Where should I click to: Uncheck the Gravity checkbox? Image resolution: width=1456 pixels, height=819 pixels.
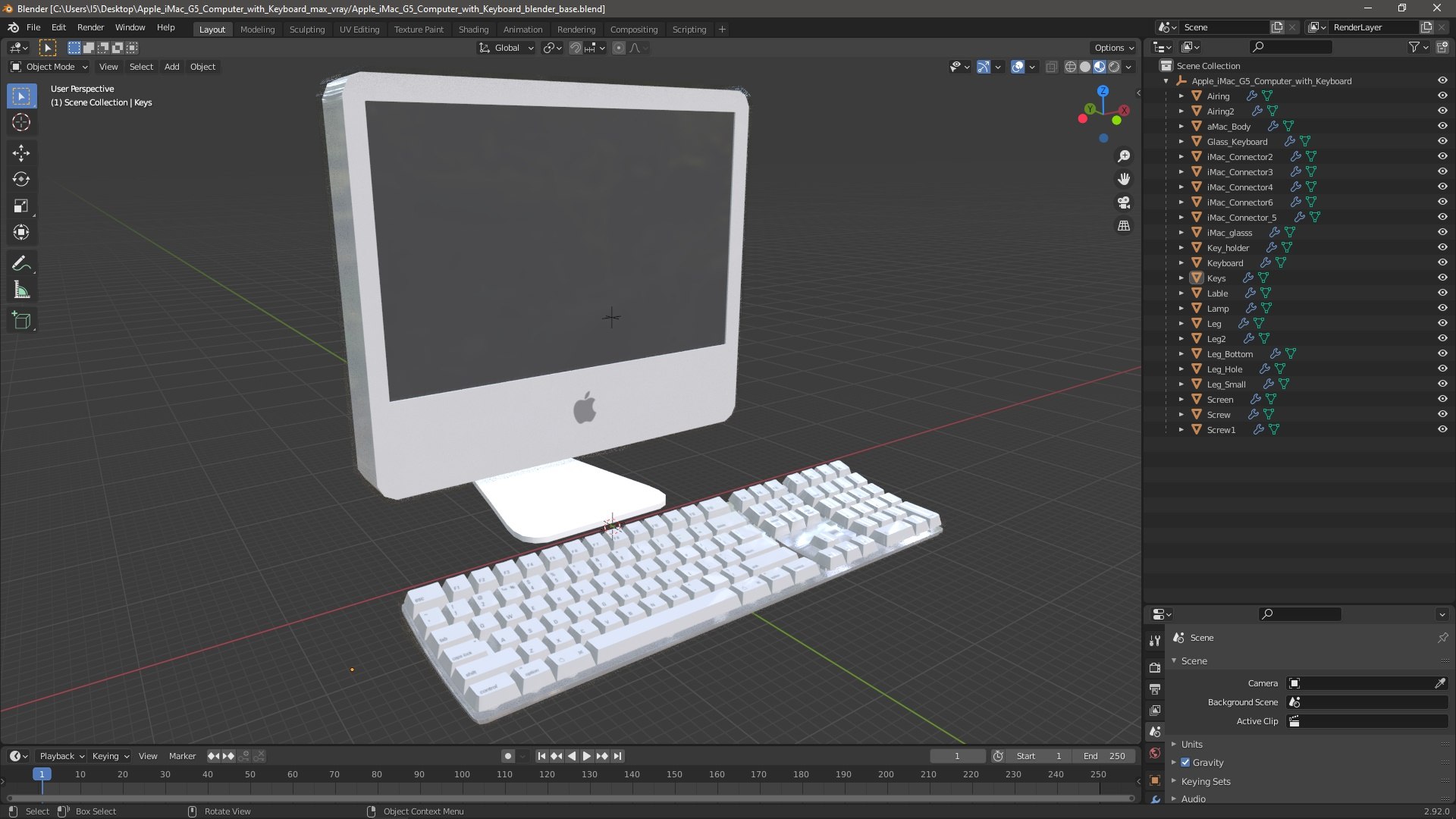pos(1185,763)
